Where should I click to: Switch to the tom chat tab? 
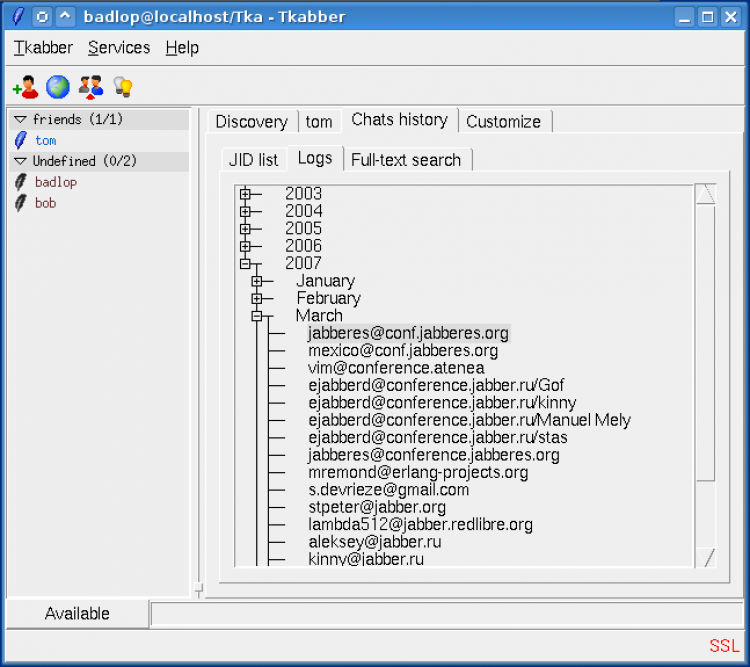319,122
